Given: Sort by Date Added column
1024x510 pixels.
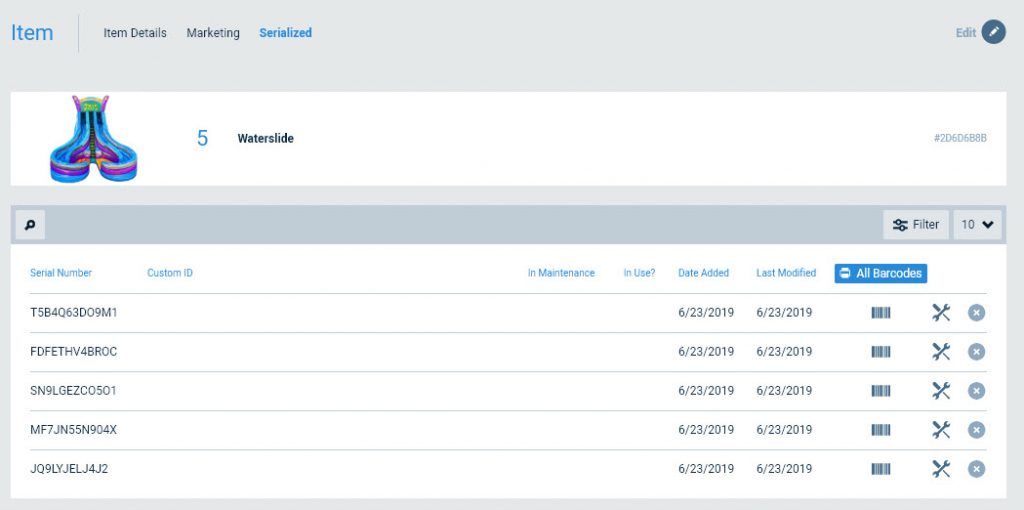Looking at the screenshot, I should pyautogui.click(x=703, y=273).
